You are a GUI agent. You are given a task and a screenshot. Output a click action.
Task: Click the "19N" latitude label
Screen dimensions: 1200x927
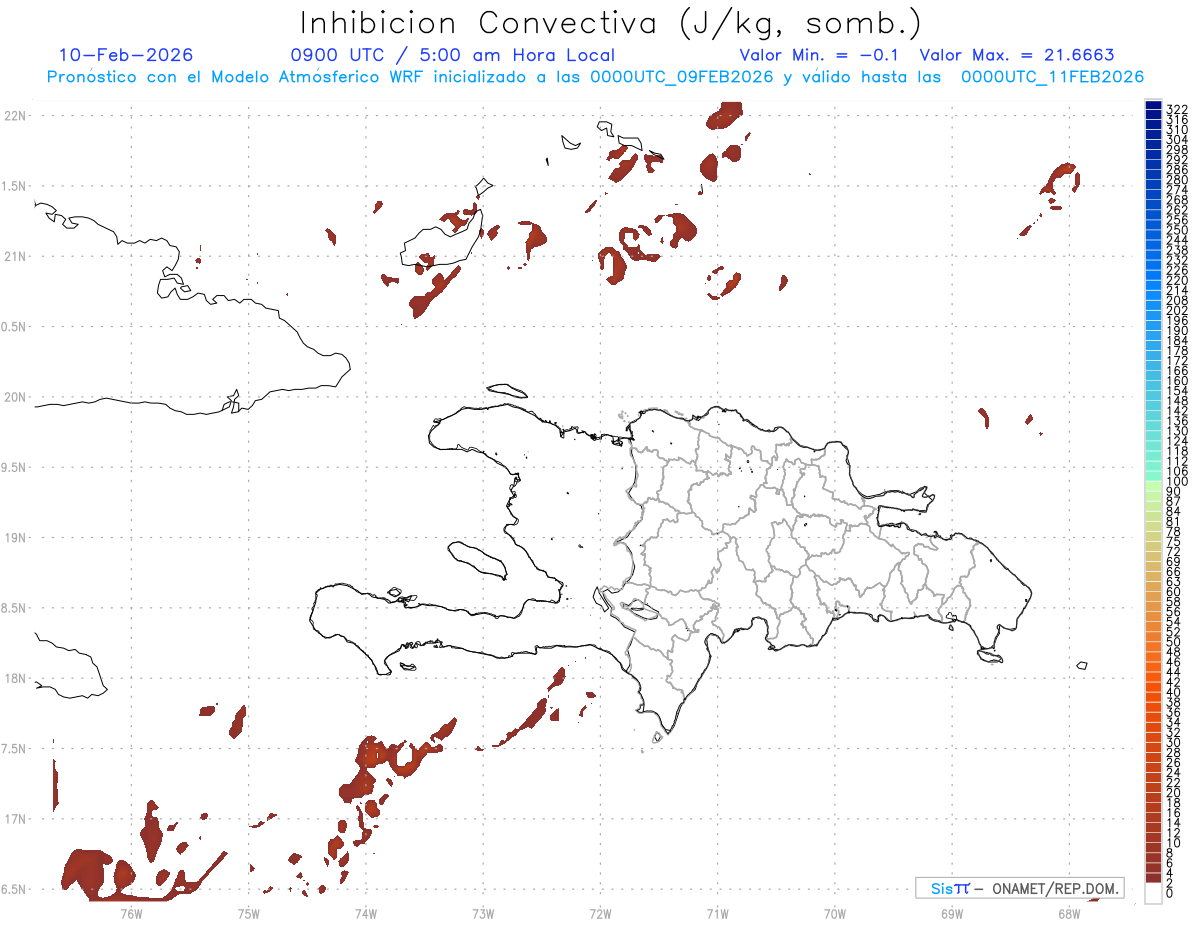pos(15,538)
